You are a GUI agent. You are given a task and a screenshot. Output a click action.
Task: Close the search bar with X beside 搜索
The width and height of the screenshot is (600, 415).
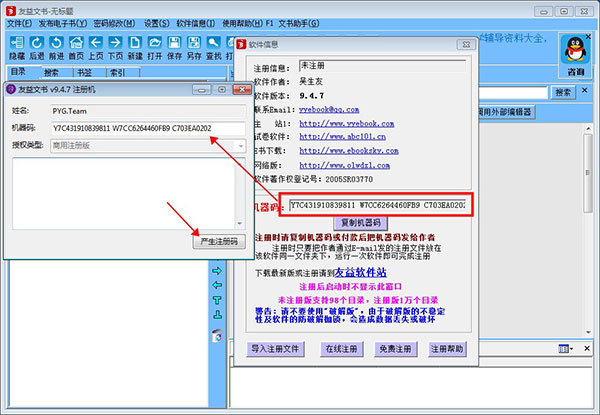[584, 90]
